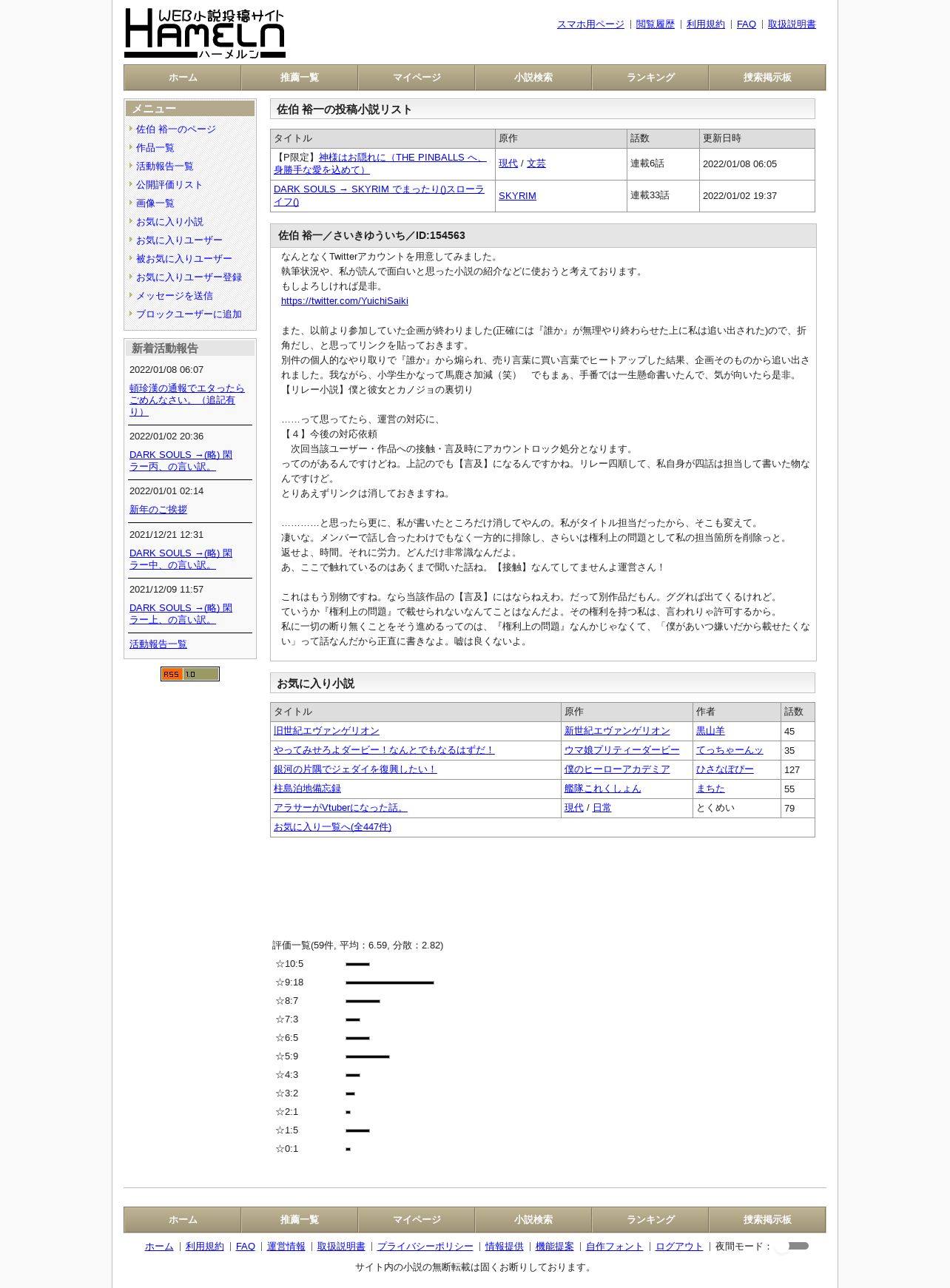Screen dimensions: 950x1288
Task: Open お気に入り一覧へ(全447件) link
Action: (x=332, y=827)
